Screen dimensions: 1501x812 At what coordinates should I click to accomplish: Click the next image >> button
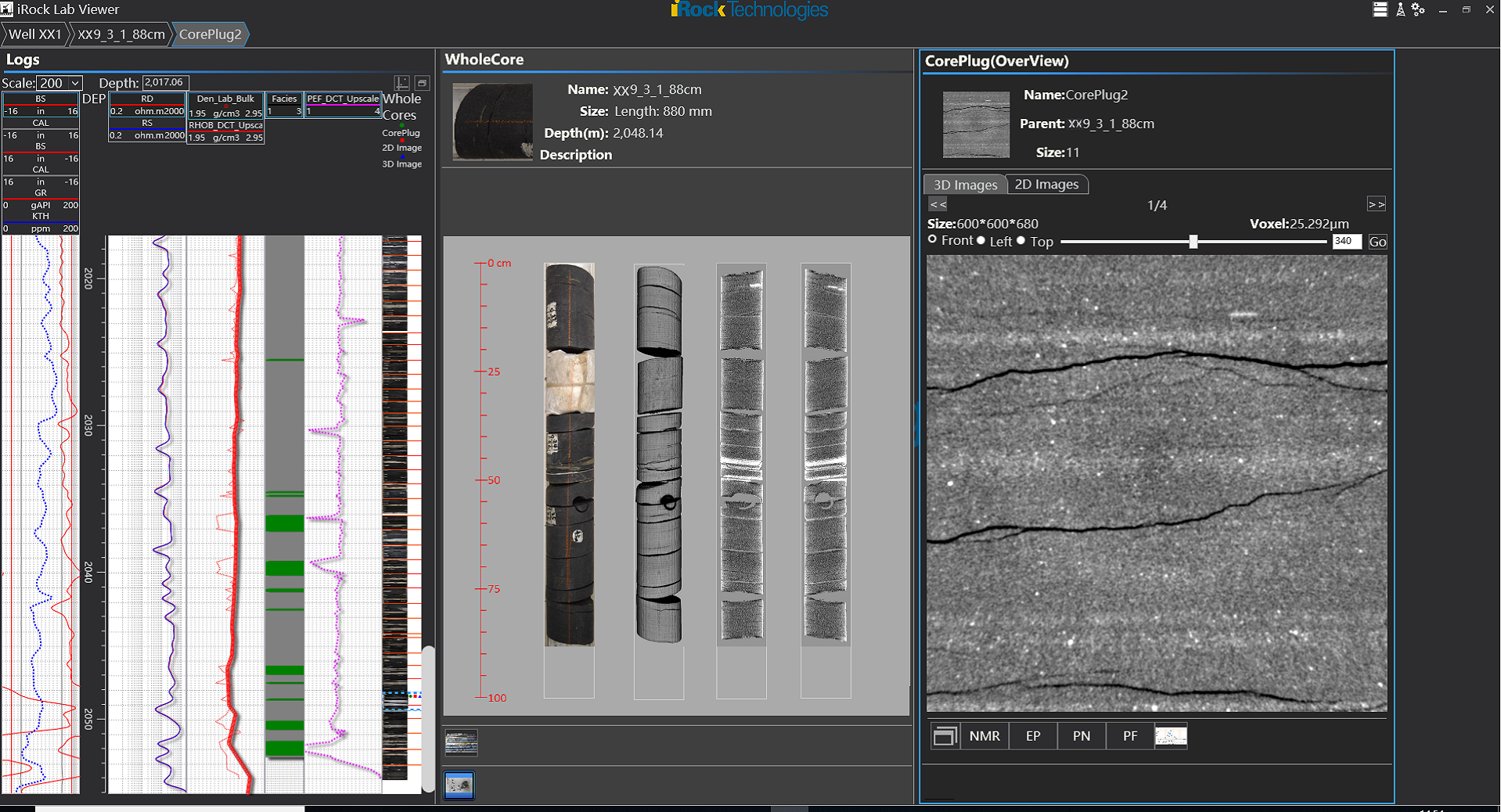click(x=1377, y=204)
